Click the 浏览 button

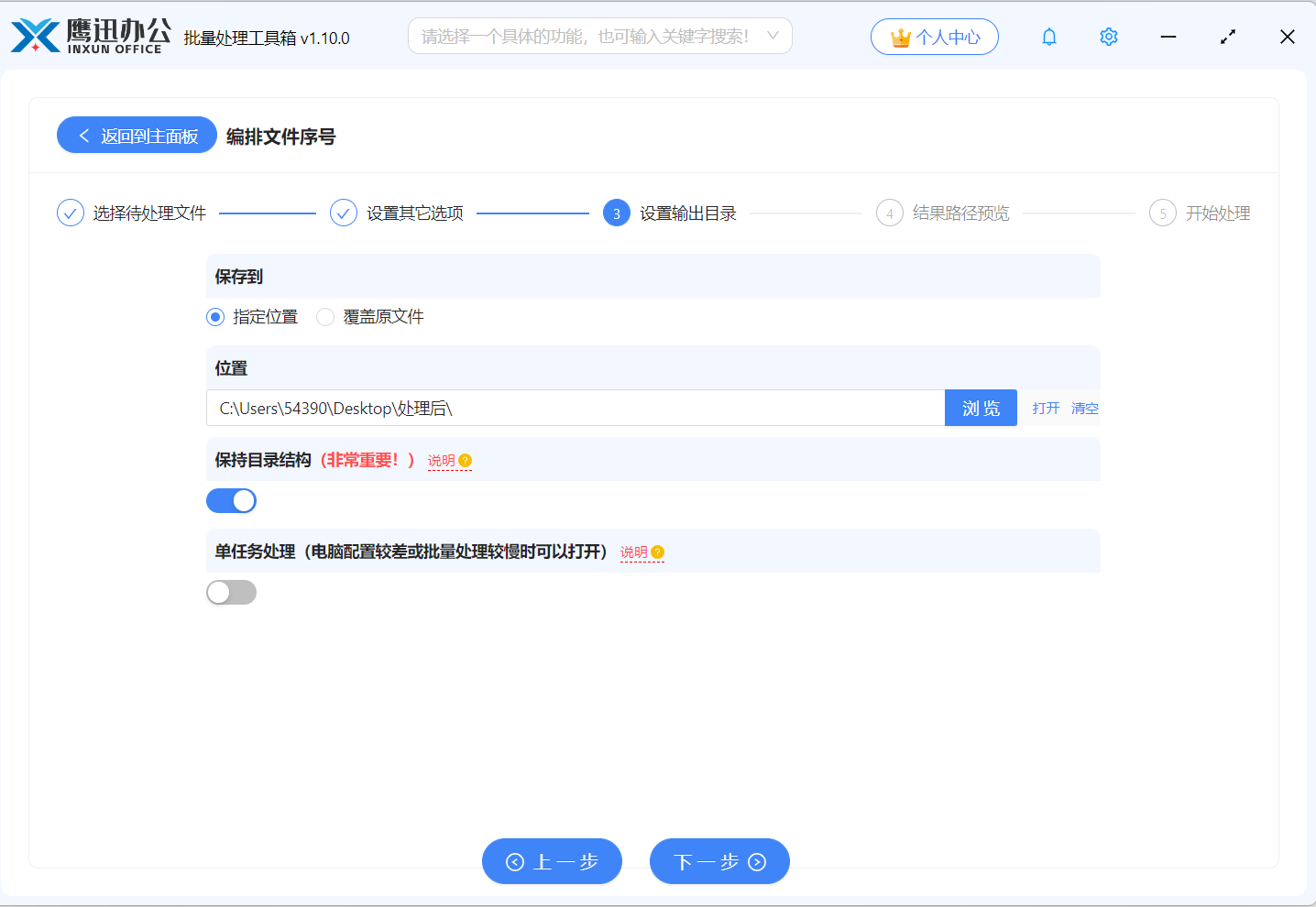(981, 408)
